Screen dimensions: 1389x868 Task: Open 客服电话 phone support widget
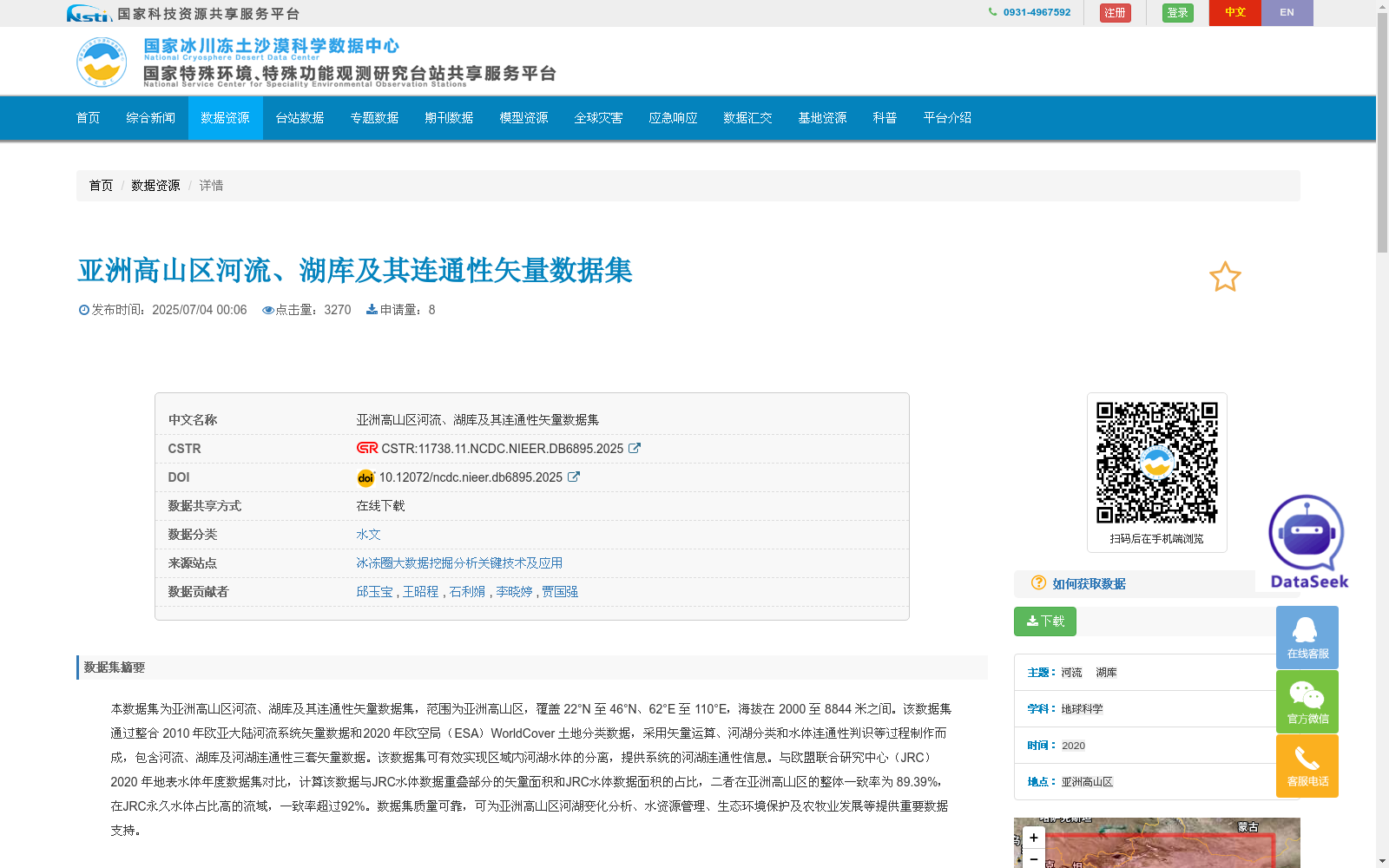tap(1307, 766)
